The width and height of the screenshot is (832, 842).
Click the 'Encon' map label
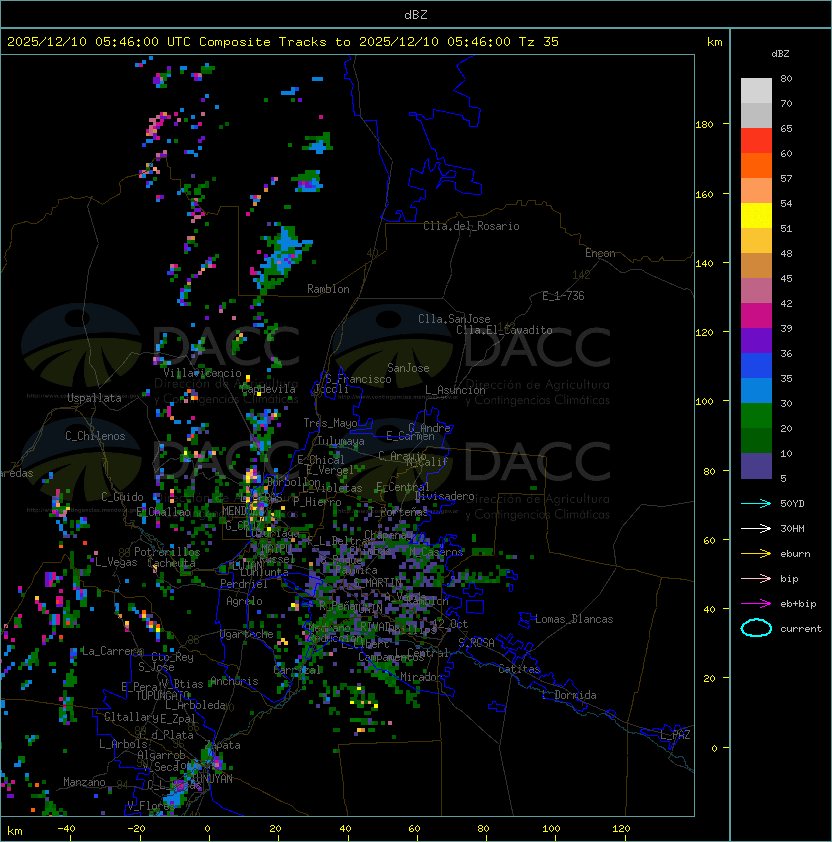point(600,253)
